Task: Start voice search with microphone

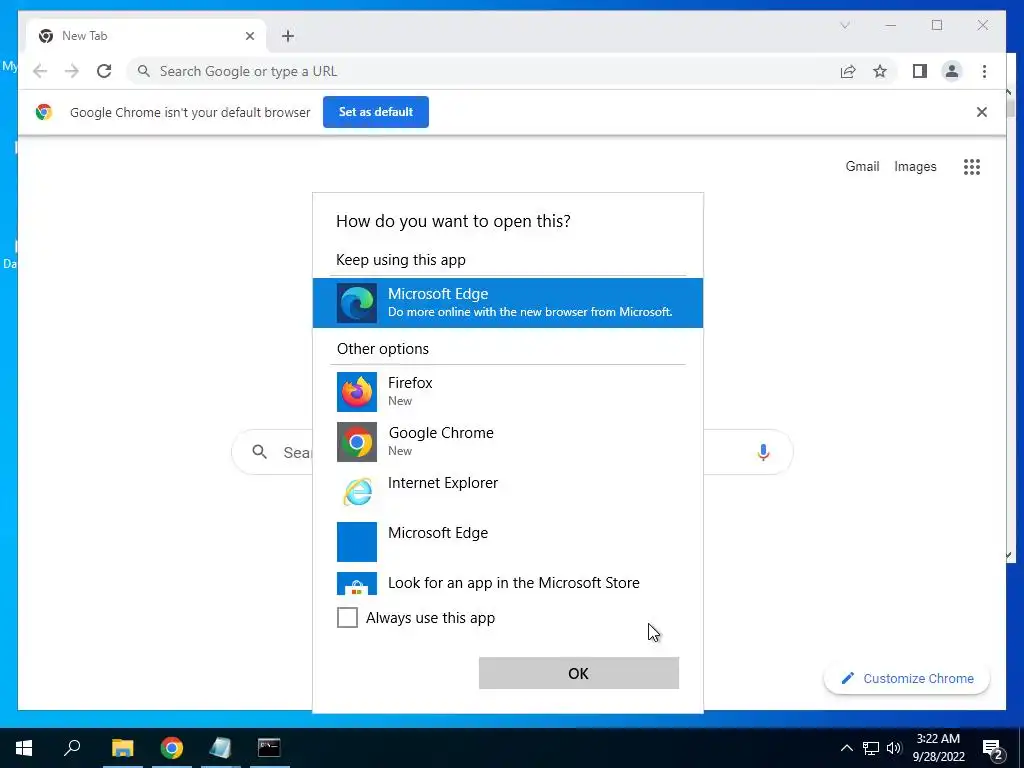Action: [x=763, y=452]
